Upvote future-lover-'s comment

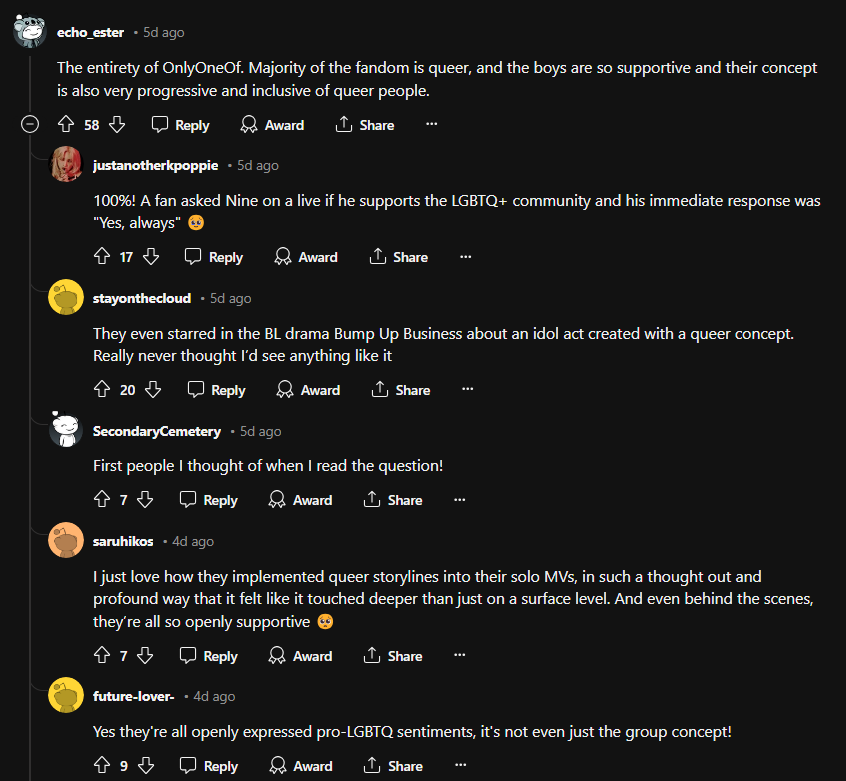(101, 766)
